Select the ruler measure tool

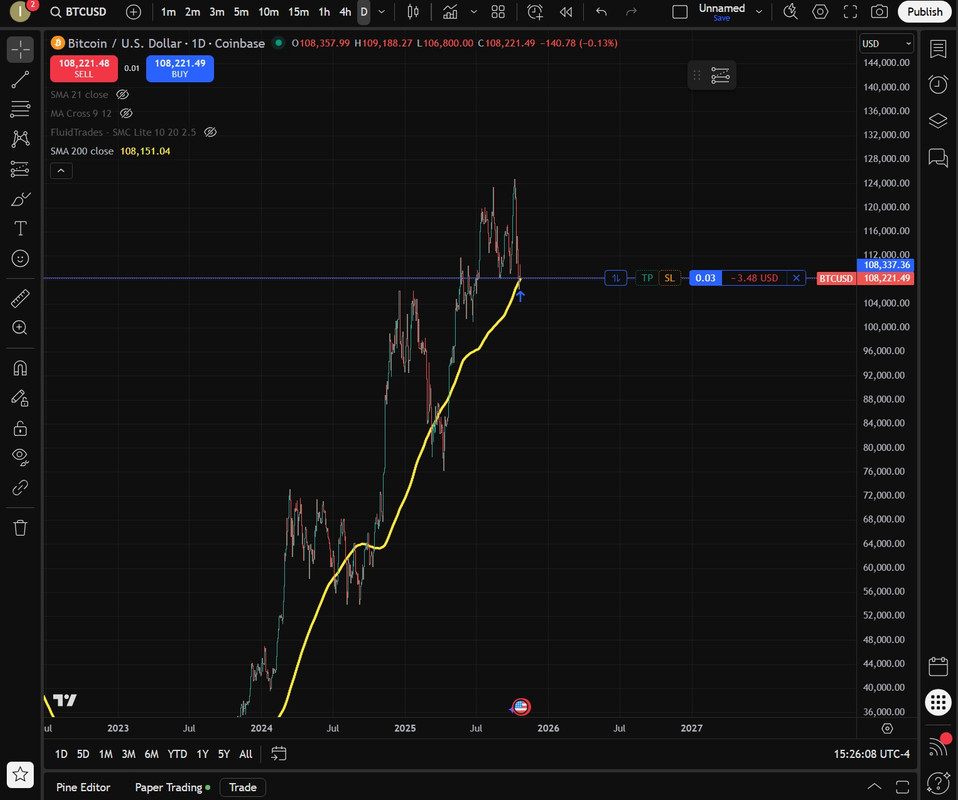20,298
